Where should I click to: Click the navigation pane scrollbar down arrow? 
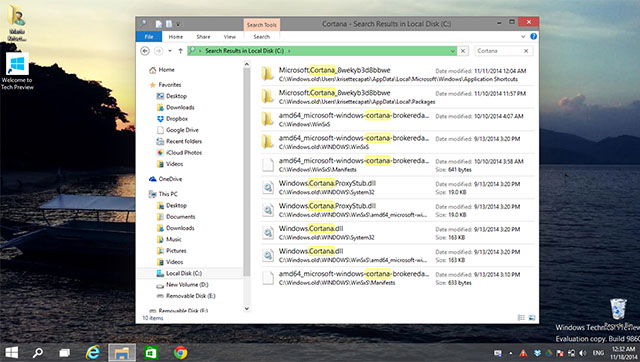pyautogui.click(x=247, y=309)
